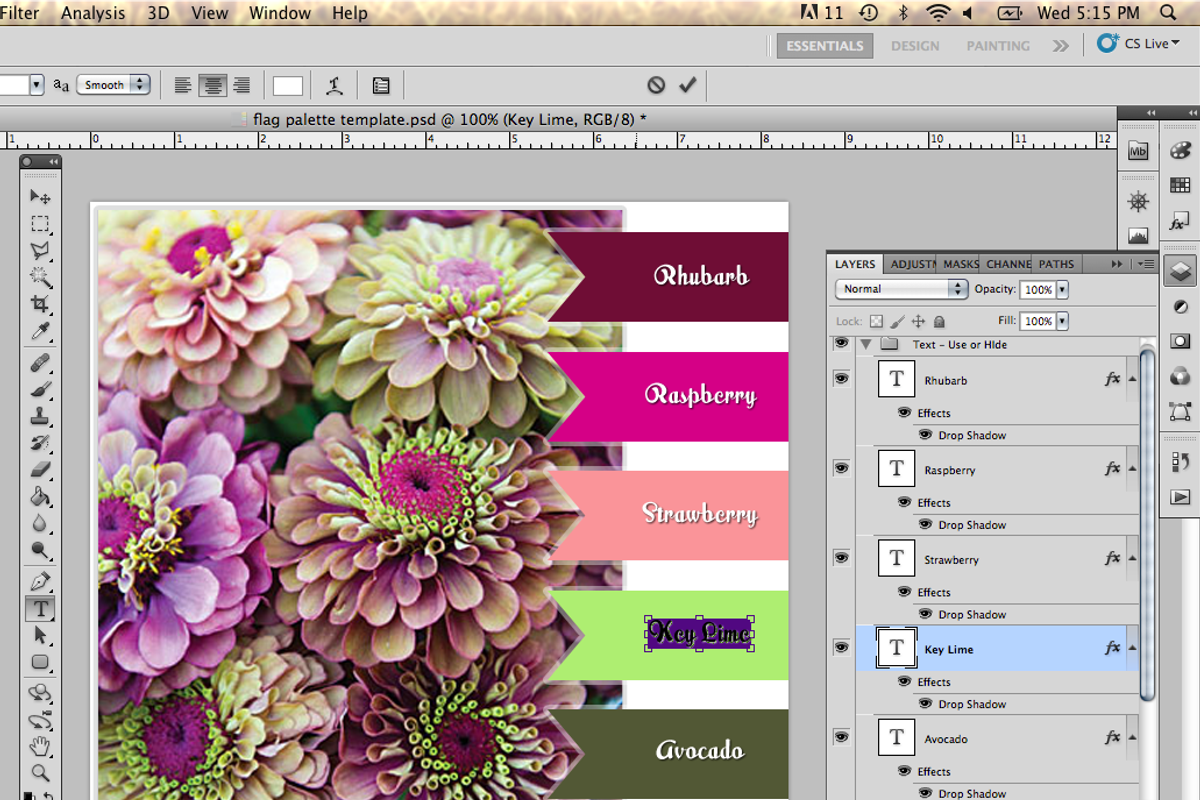Select the Blur tool
The image size is (1200, 800).
click(x=41, y=523)
